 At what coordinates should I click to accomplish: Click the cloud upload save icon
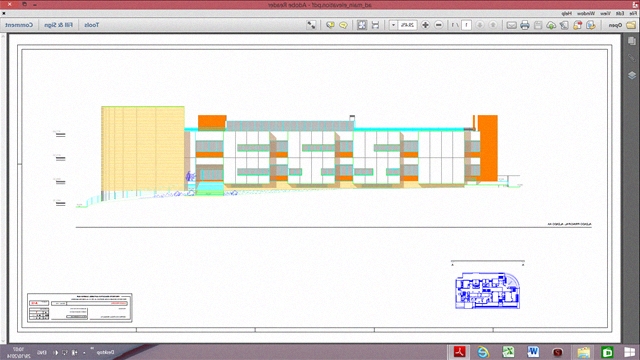point(551,25)
